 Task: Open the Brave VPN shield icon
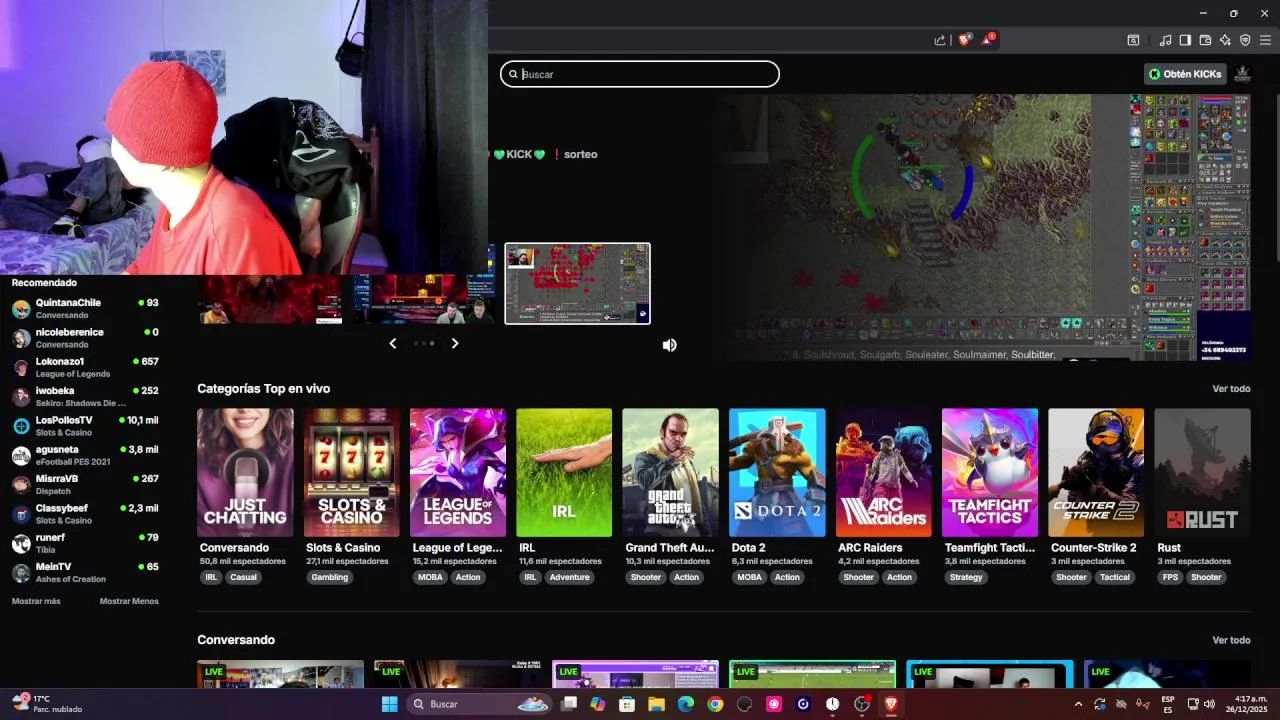pos(1245,40)
